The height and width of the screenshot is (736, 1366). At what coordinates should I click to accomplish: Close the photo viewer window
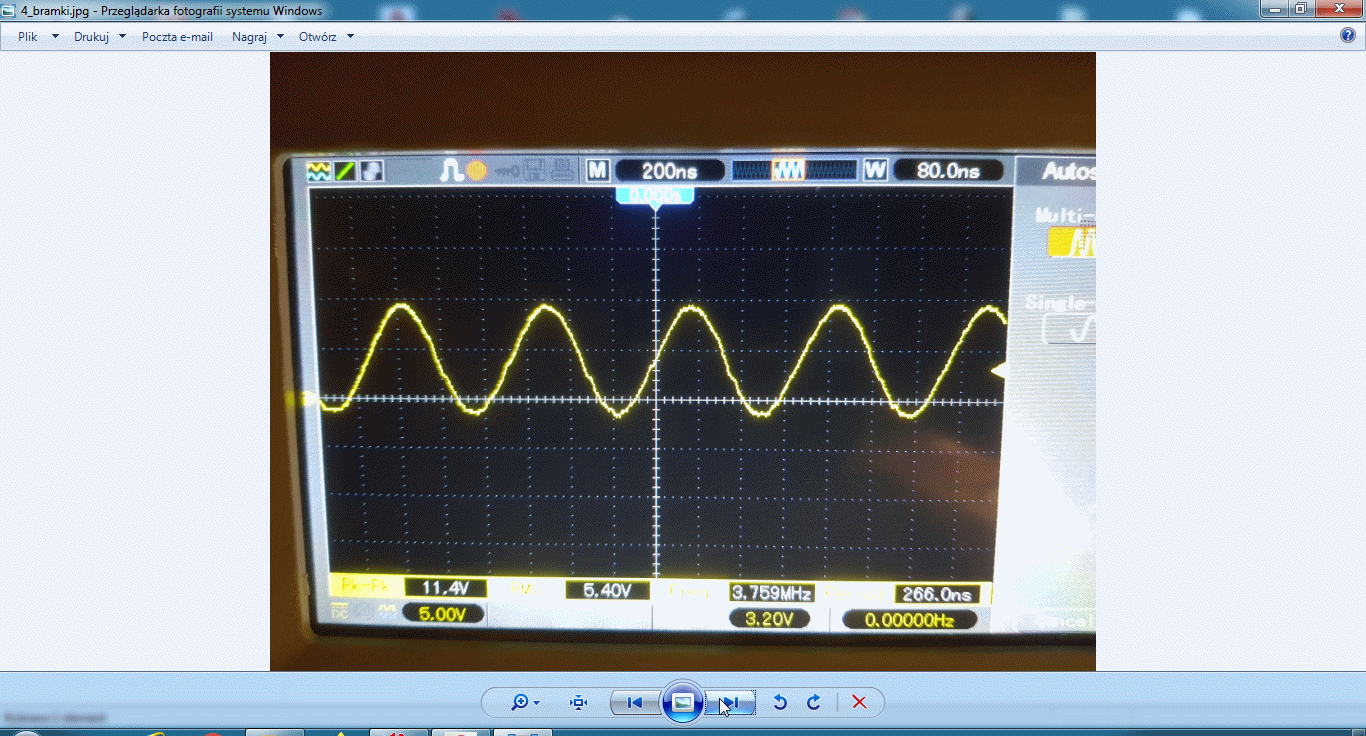coord(1339,8)
